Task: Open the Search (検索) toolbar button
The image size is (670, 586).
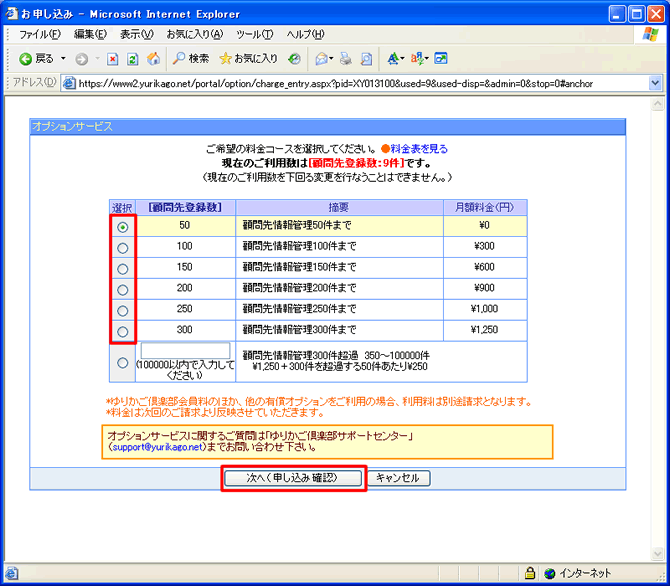Action: point(189,58)
